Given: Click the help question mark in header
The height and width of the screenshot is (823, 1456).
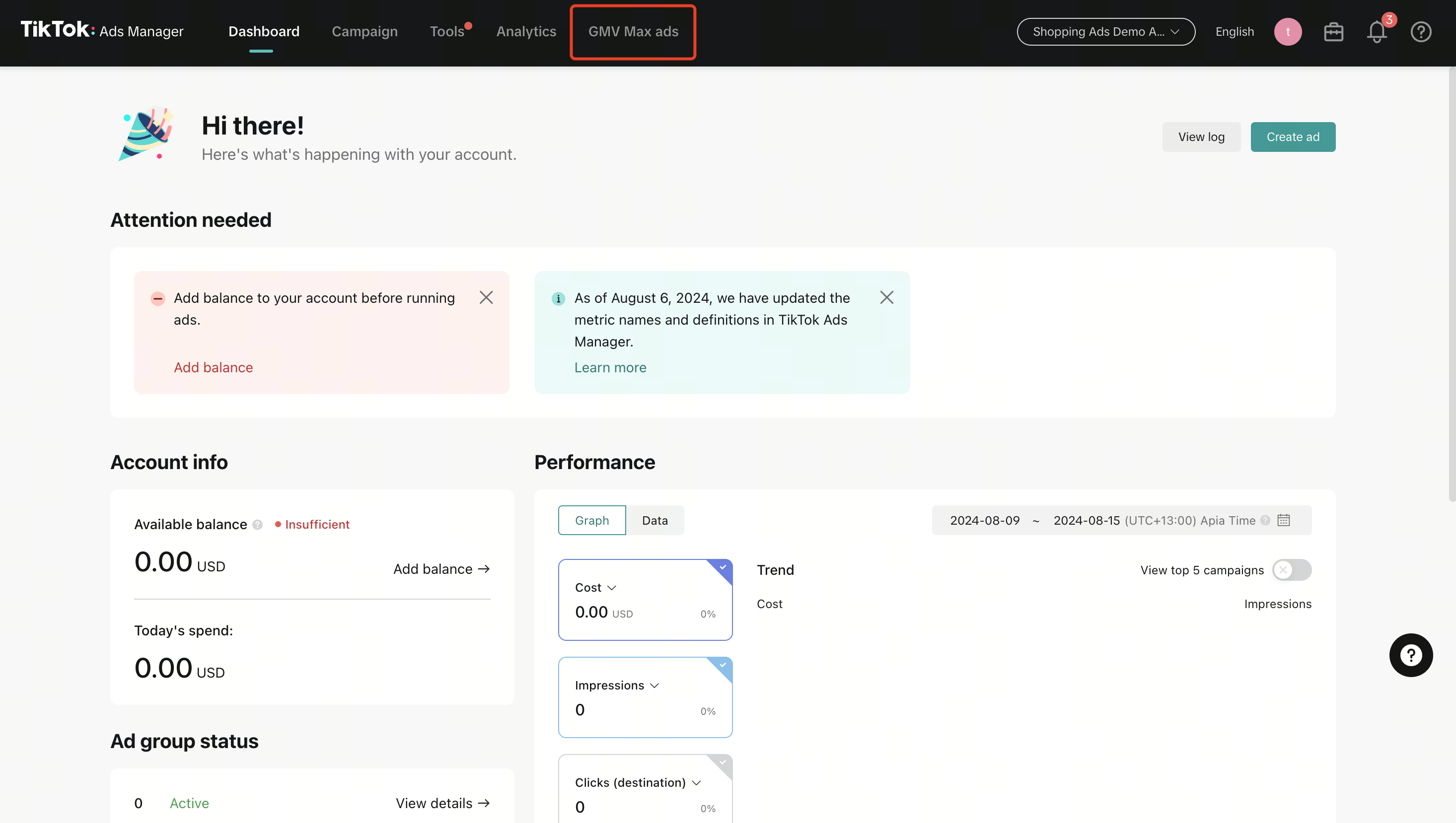Looking at the screenshot, I should tap(1420, 32).
